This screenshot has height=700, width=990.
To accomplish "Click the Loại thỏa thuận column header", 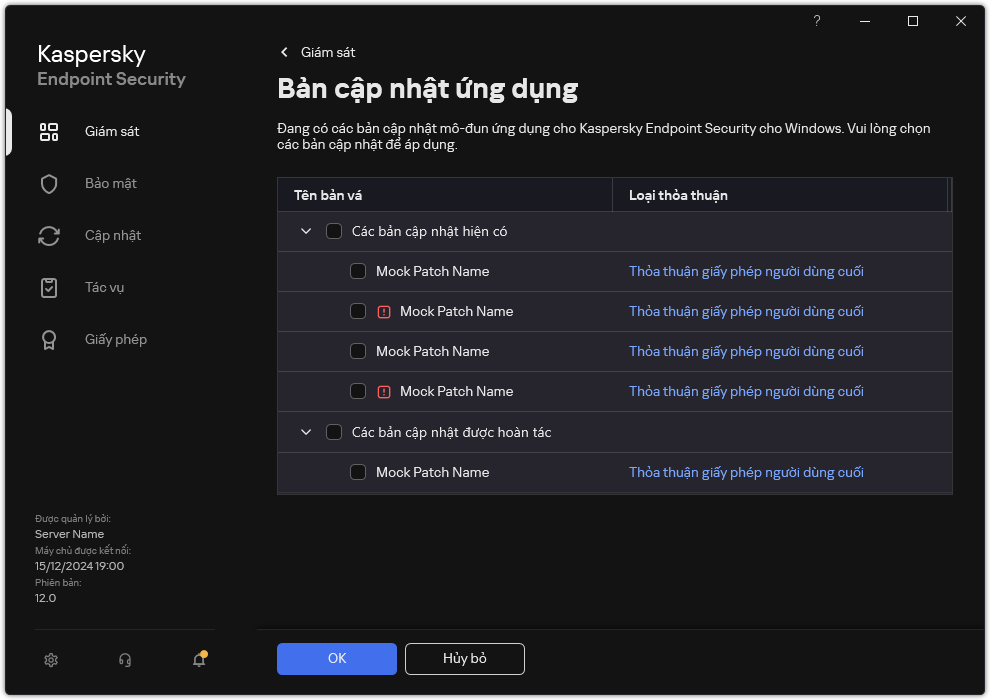I will [678, 195].
